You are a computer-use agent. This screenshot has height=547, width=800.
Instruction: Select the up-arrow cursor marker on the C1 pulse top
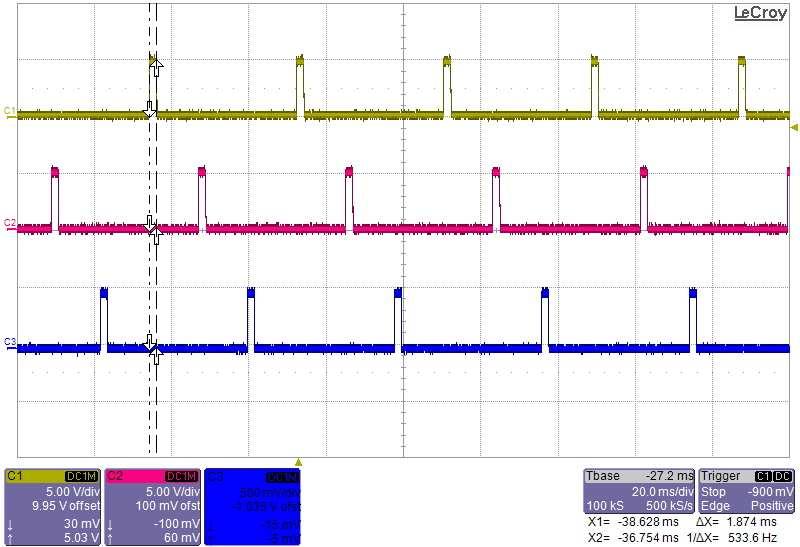pos(157,67)
